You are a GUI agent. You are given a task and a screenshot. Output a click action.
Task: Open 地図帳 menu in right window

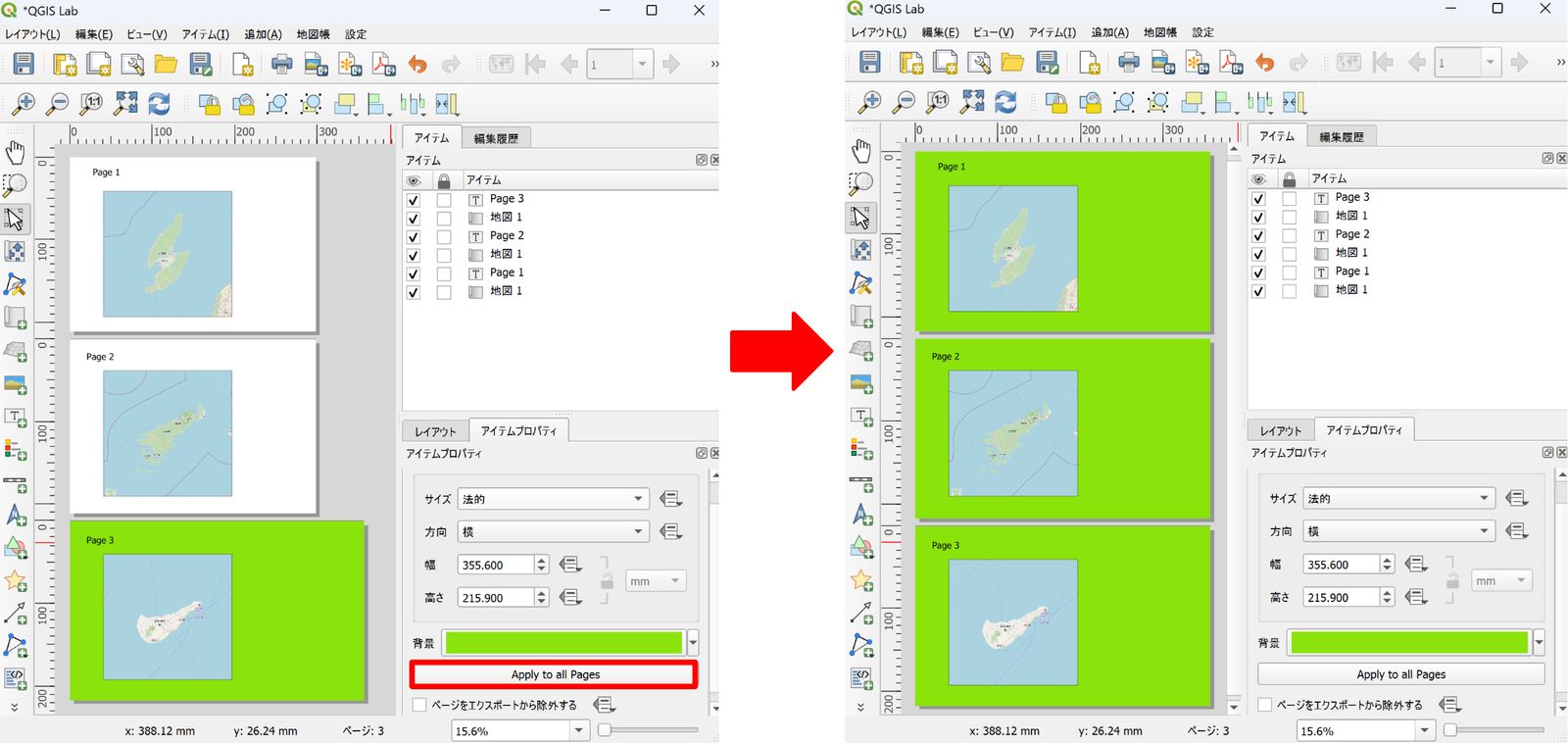[1159, 32]
